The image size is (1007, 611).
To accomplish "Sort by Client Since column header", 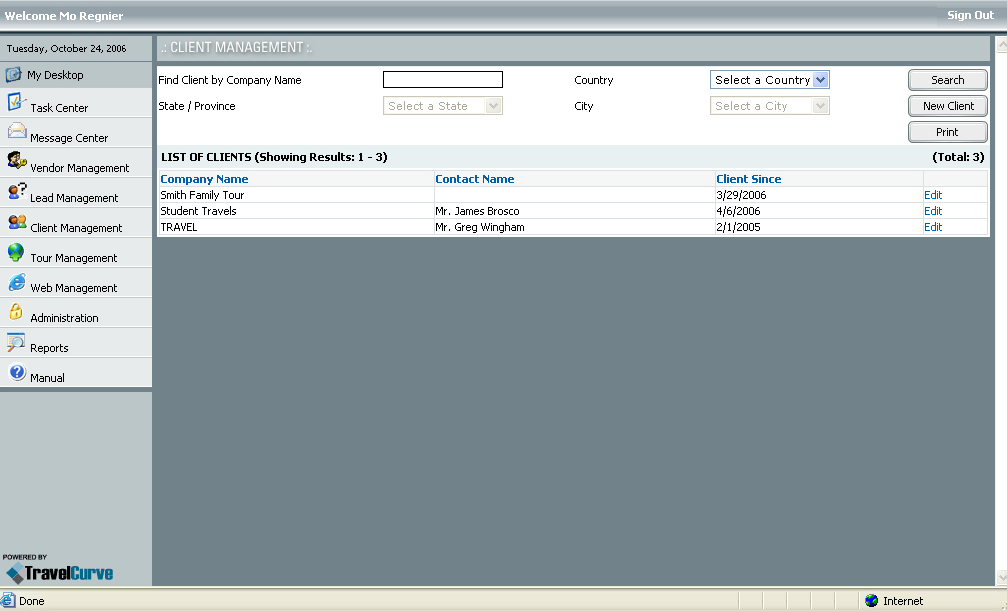I will point(748,179).
